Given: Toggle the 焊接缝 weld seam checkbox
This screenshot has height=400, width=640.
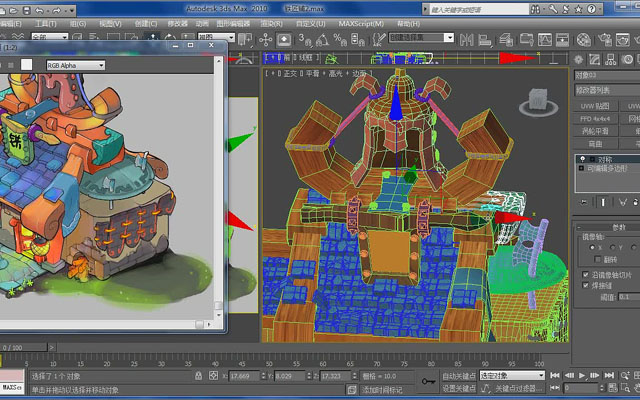Looking at the screenshot, I should point(585,285).
